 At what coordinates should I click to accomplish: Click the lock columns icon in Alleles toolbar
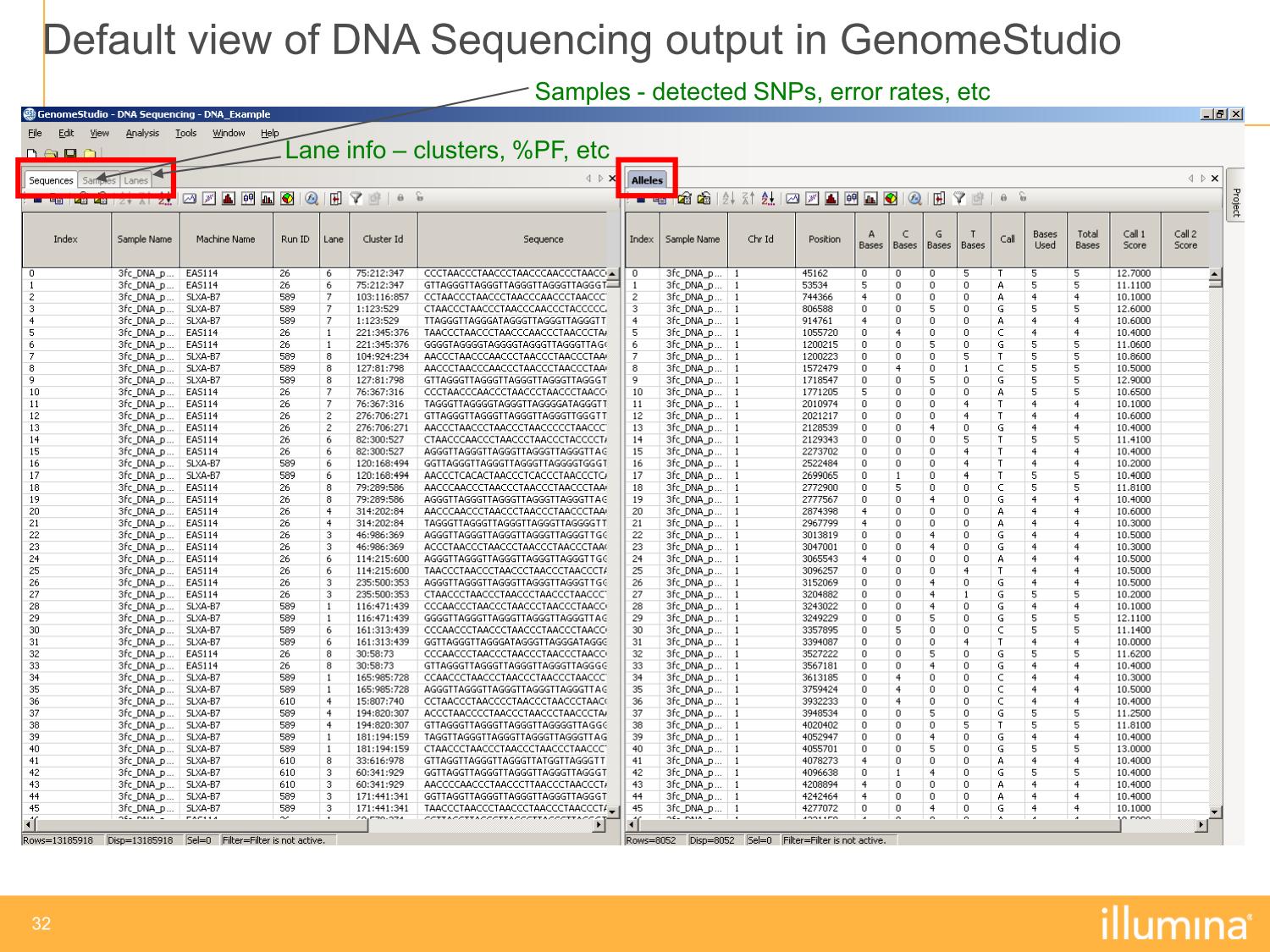pyautogui.click(x=1003, y=198)
